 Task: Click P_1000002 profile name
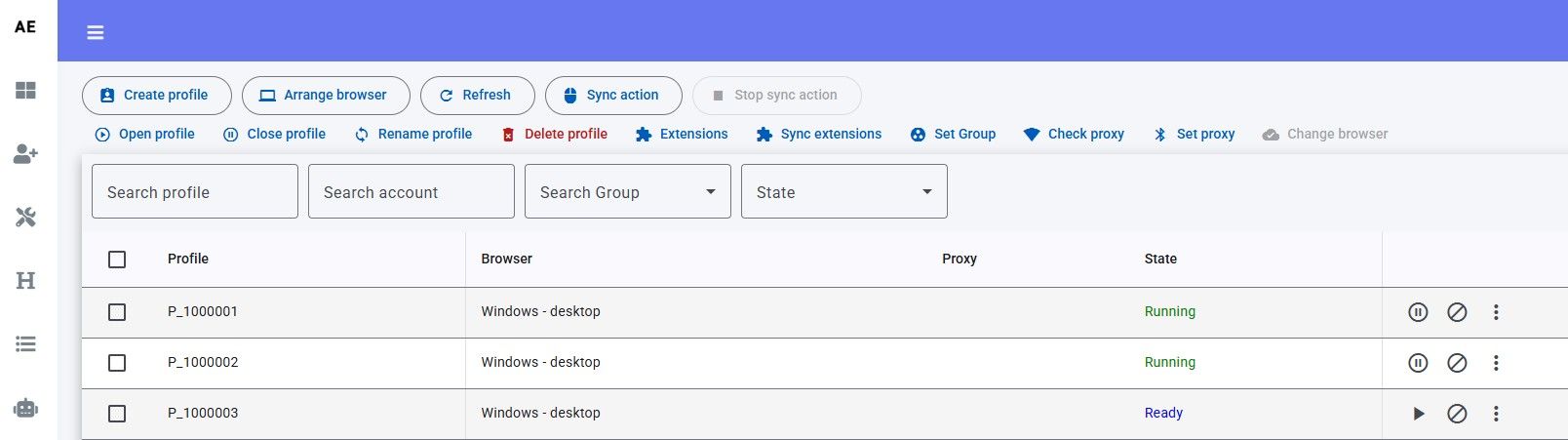point(203,362)
